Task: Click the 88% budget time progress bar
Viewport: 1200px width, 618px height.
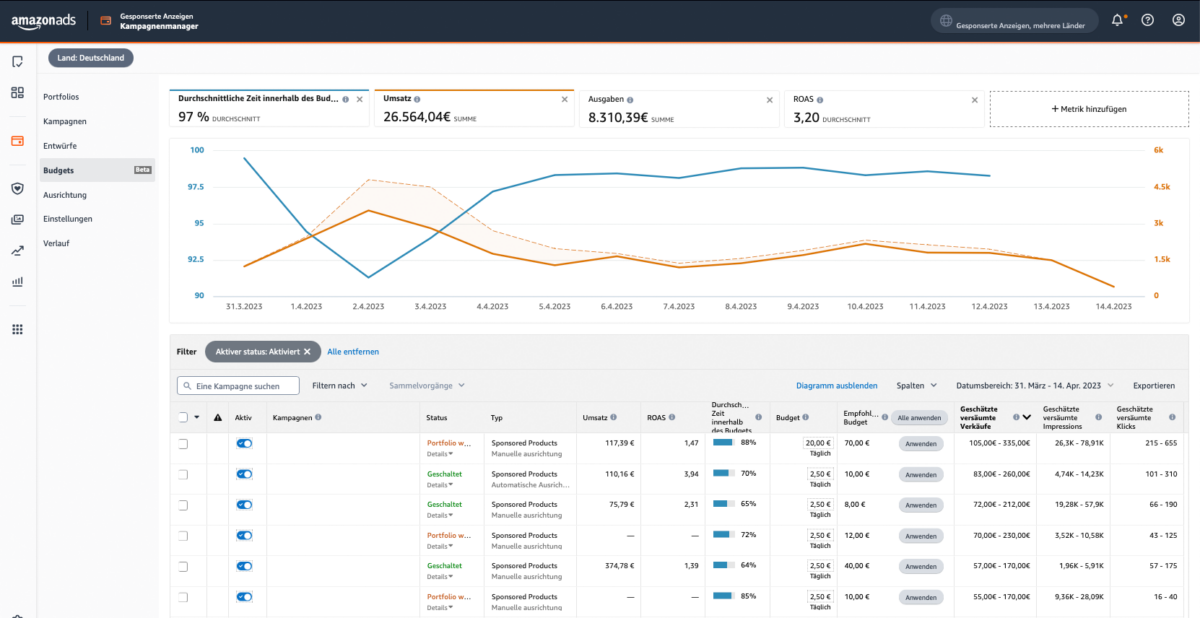Action: pos(724,442)
